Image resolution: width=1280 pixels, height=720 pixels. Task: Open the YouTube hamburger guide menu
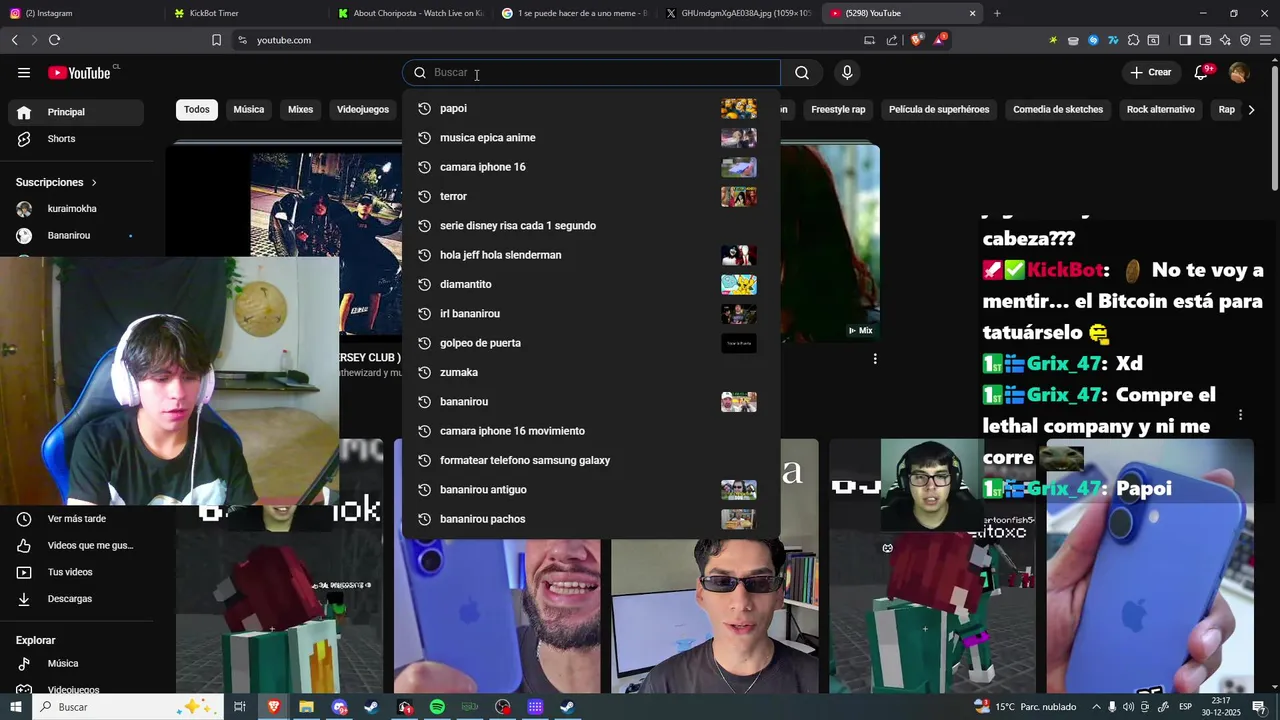point(24,72)
